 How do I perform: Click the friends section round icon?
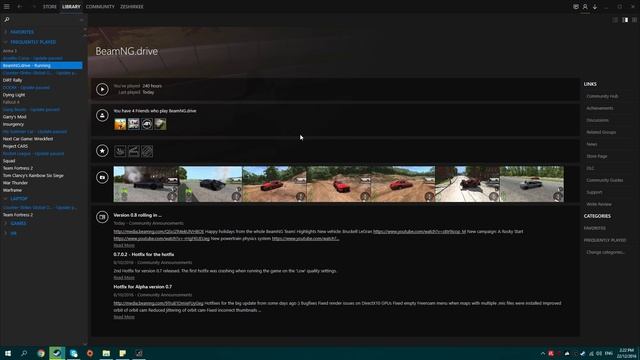pos(102,116)
